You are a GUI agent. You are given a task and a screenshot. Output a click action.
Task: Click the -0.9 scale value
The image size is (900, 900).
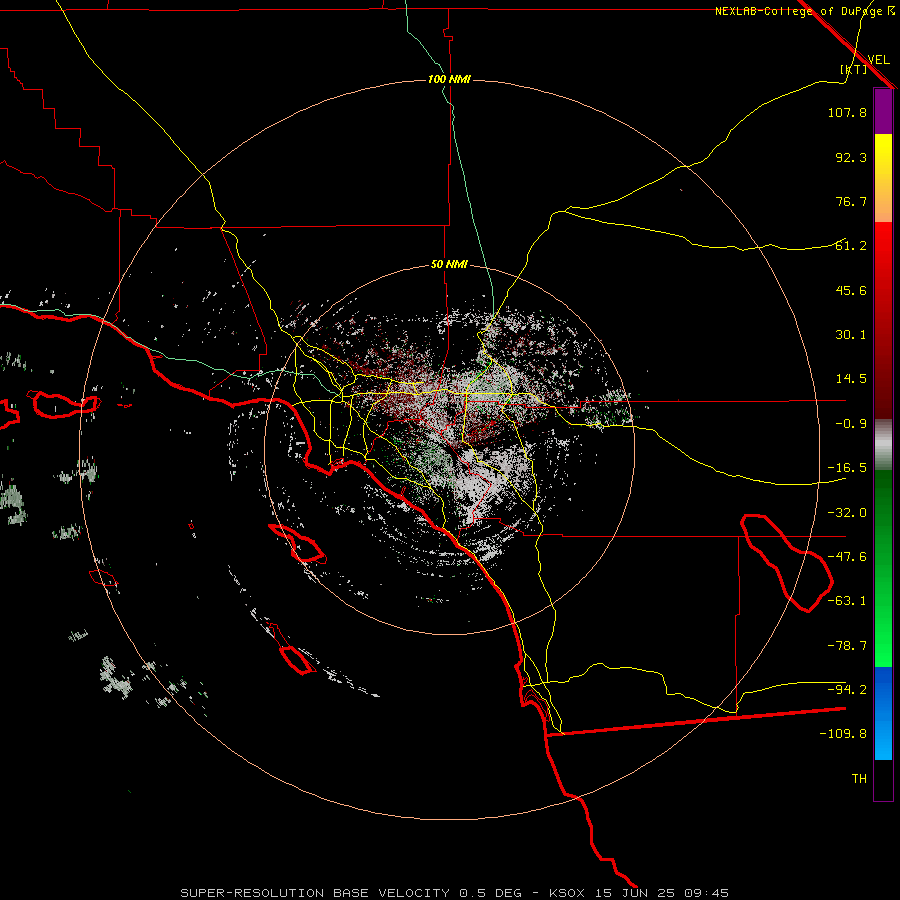click(x=851, y=424)
